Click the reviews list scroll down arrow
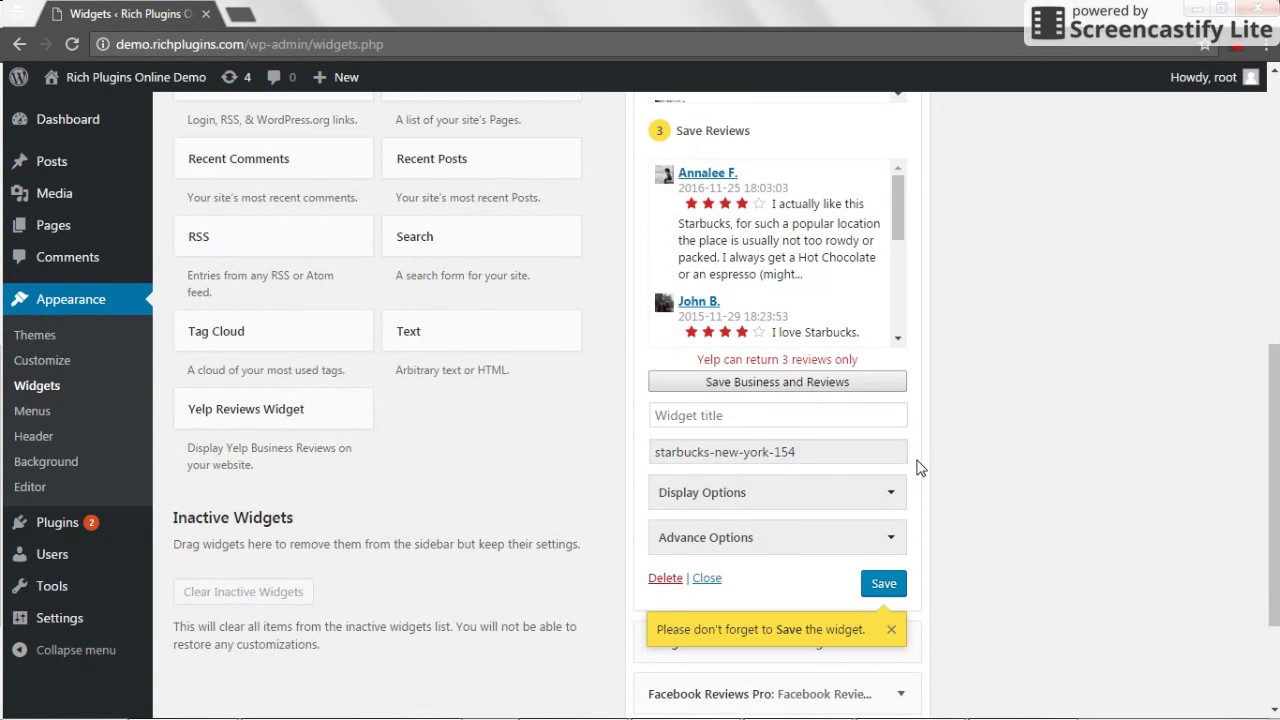Image resolution: width=1280 pixels, height=720 pixels. coord(898,338)
